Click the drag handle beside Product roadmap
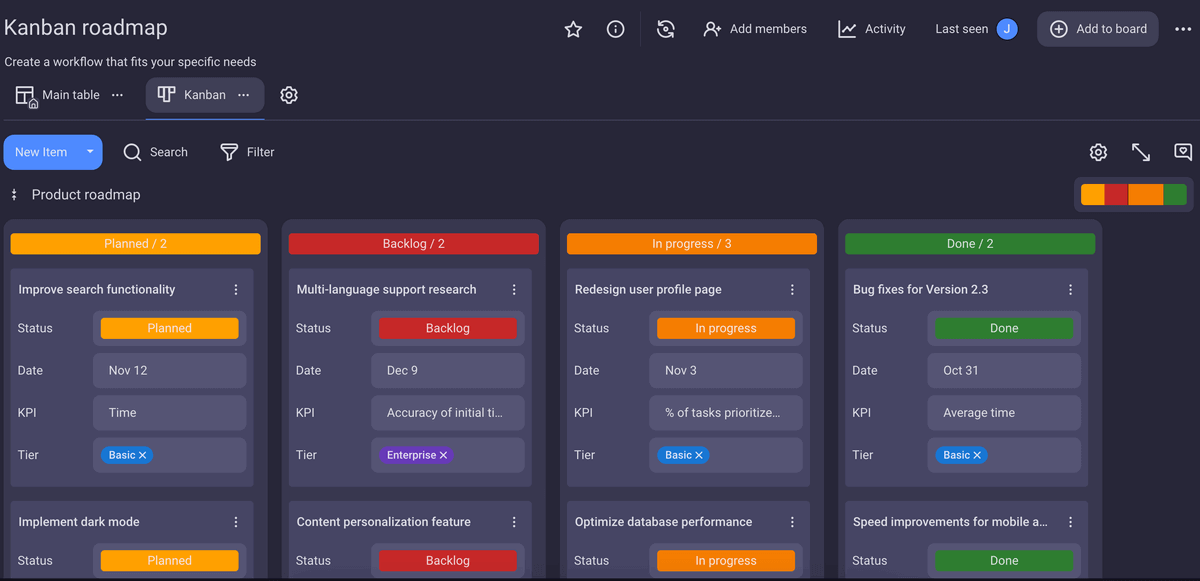1200x581 pixels. click(x=14, y=195)
